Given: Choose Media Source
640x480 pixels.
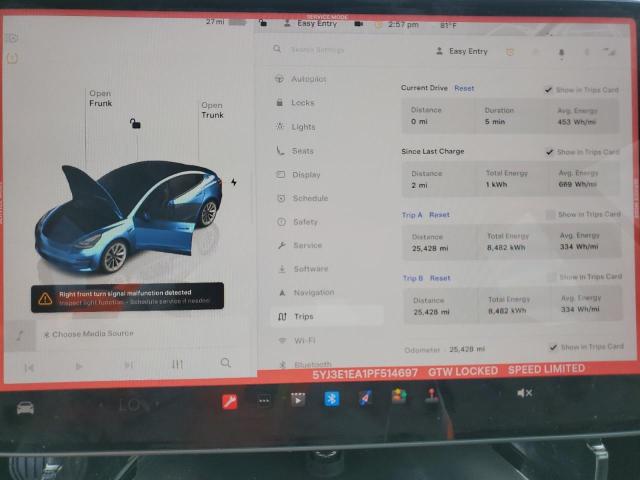Looking at the screenshot, I should [x=89, y=334].
